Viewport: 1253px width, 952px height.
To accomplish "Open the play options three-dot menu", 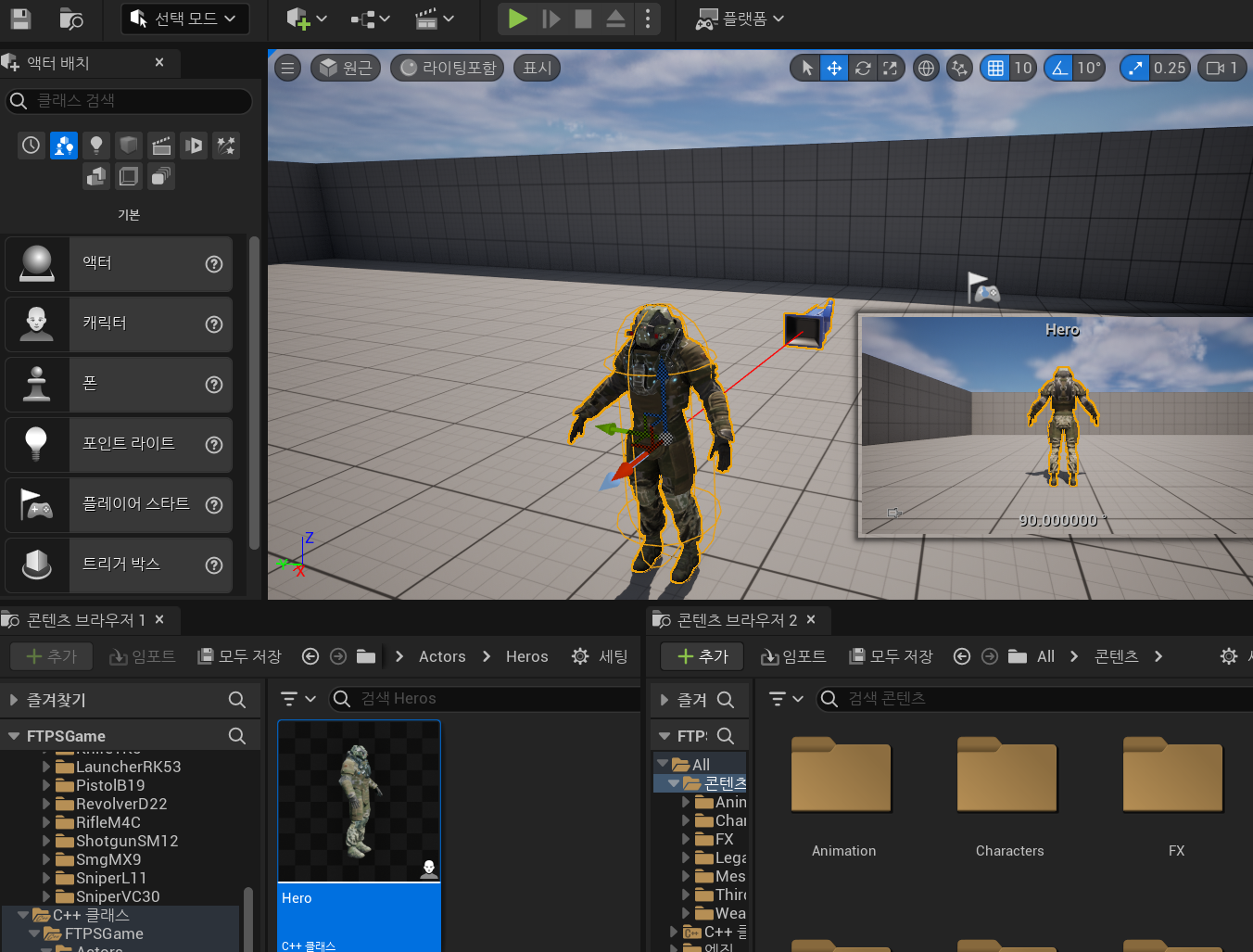I will 648,18.
